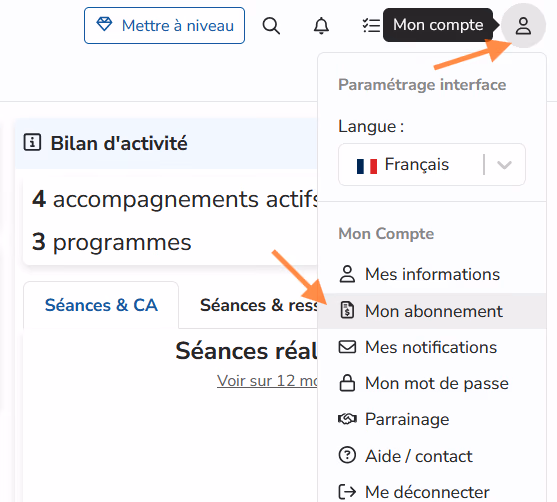Screen dimensions: 557x502
Task: Click the Mon compte user avatar
Action: coord(523,26)
